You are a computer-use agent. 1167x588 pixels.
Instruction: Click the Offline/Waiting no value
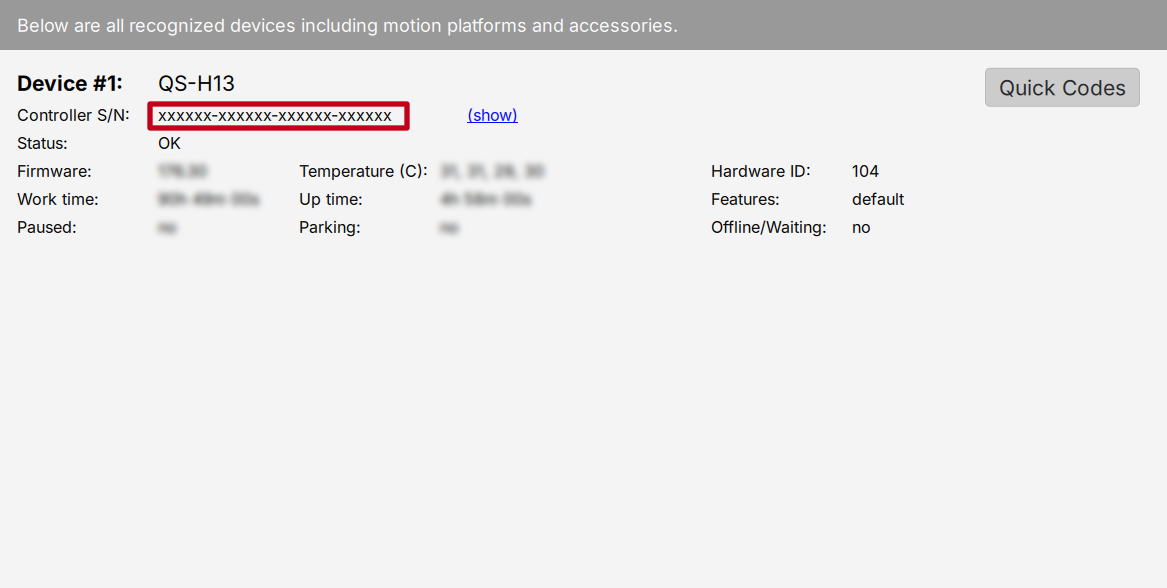point(860,227)
